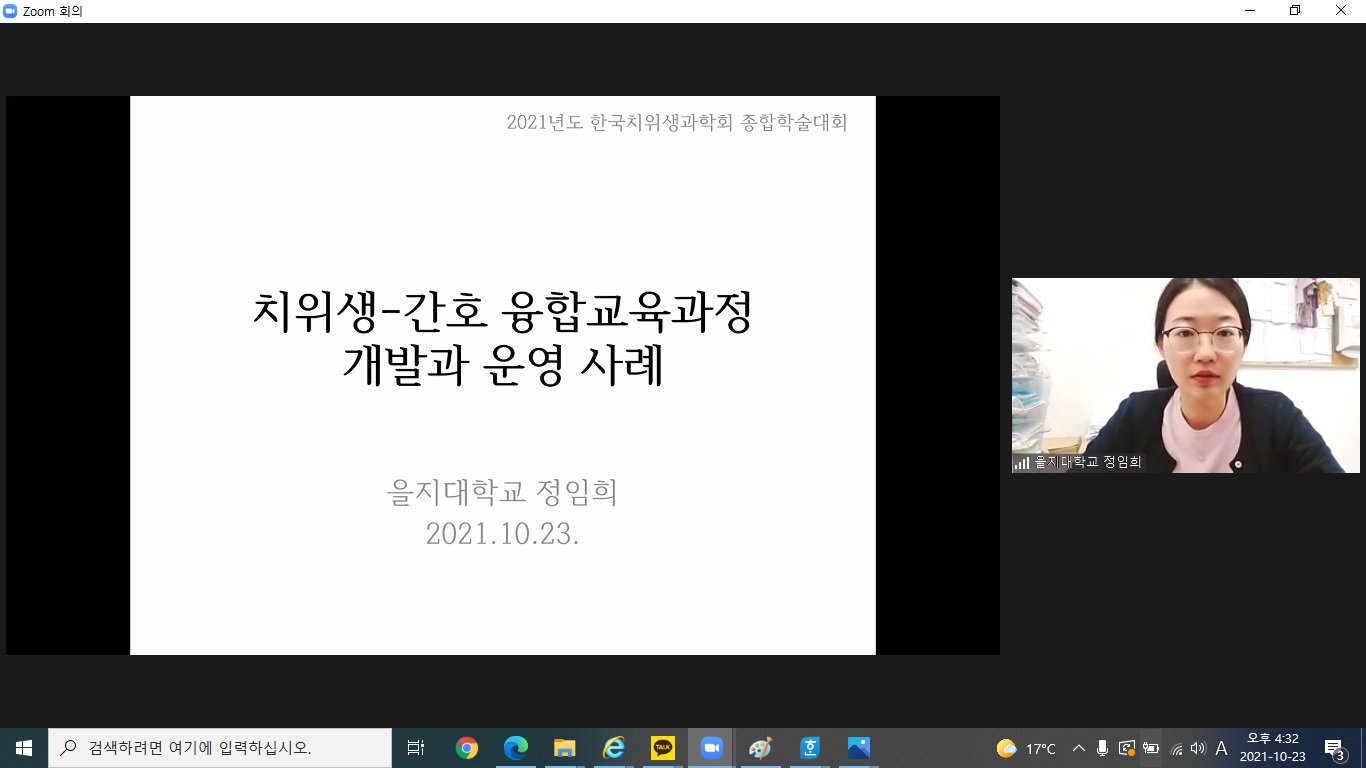Check the battery status icon
This screenshot has width=1366, height=768.
[x=1151, y=748]
